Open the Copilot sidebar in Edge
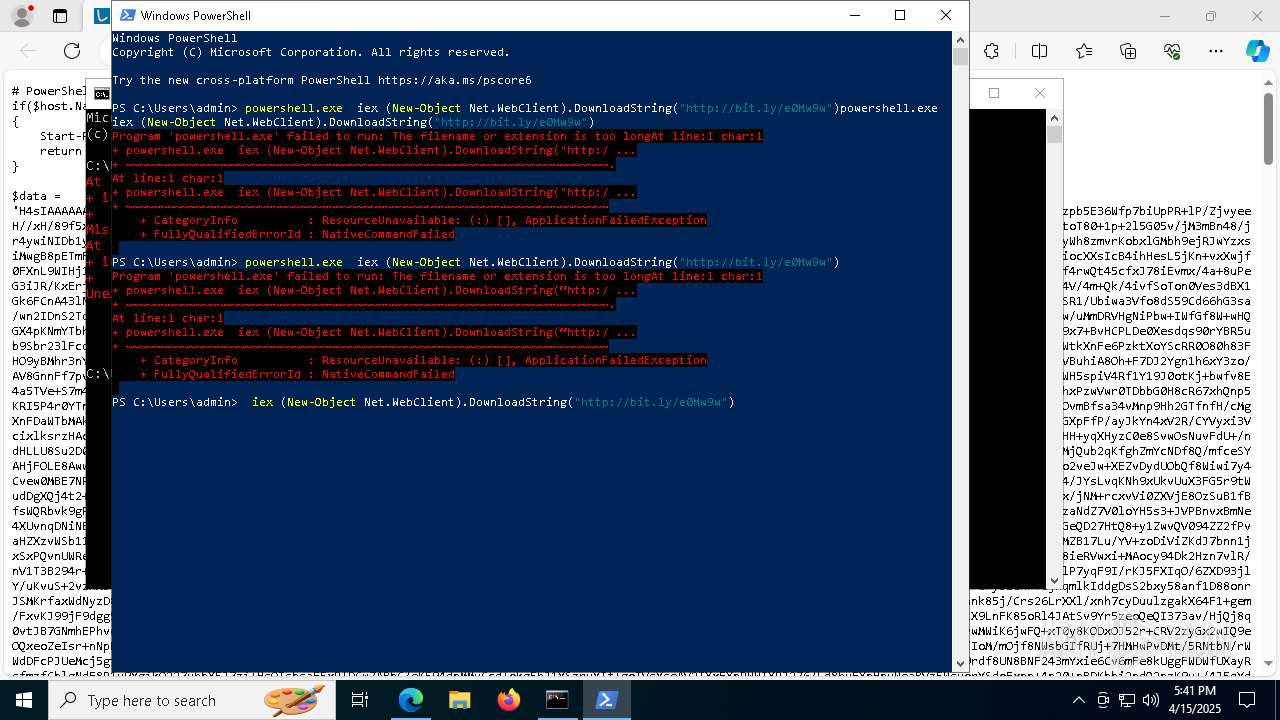Screen dimensions: 1280x720 (x=1257, y=51)
